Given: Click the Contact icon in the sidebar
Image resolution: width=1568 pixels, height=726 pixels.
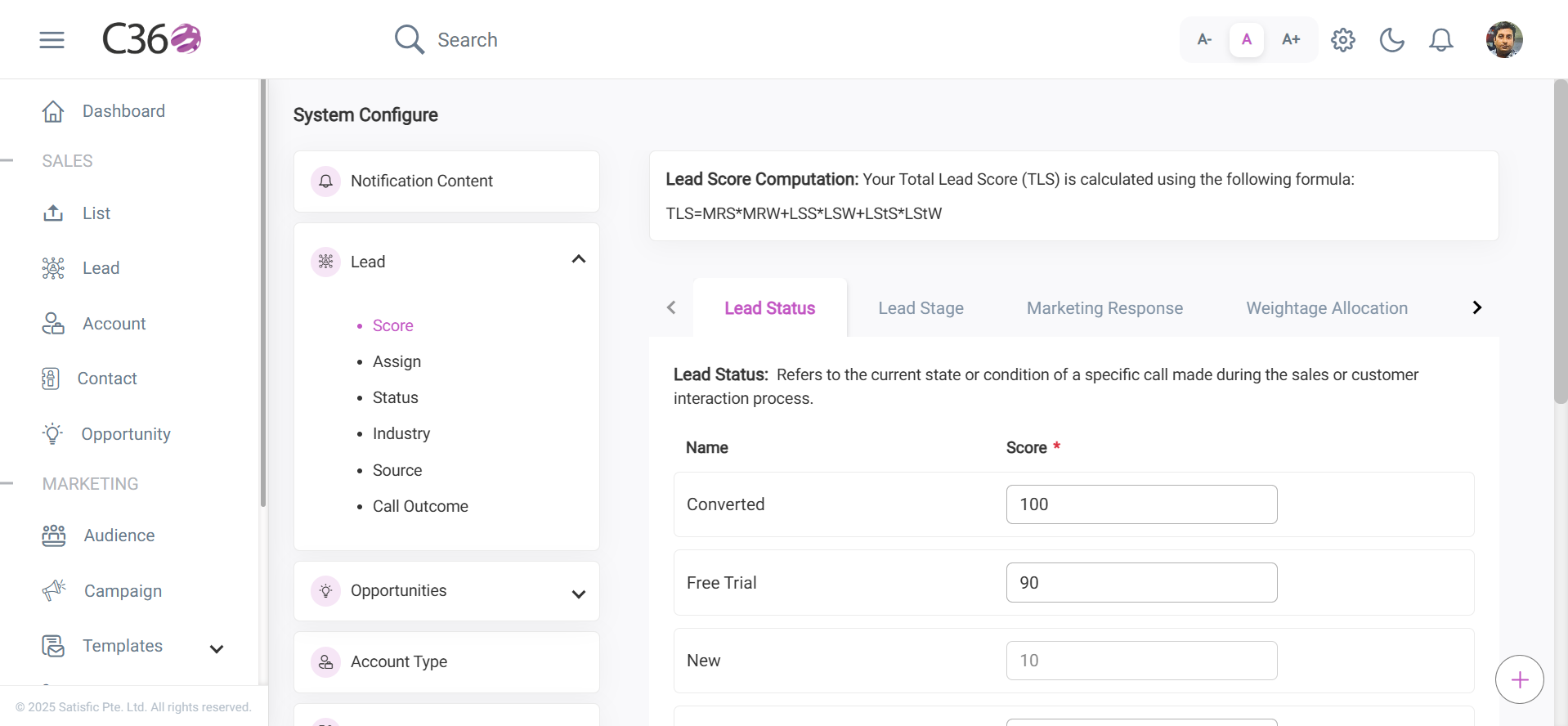Looking at the screenshot, I should 51,379.
